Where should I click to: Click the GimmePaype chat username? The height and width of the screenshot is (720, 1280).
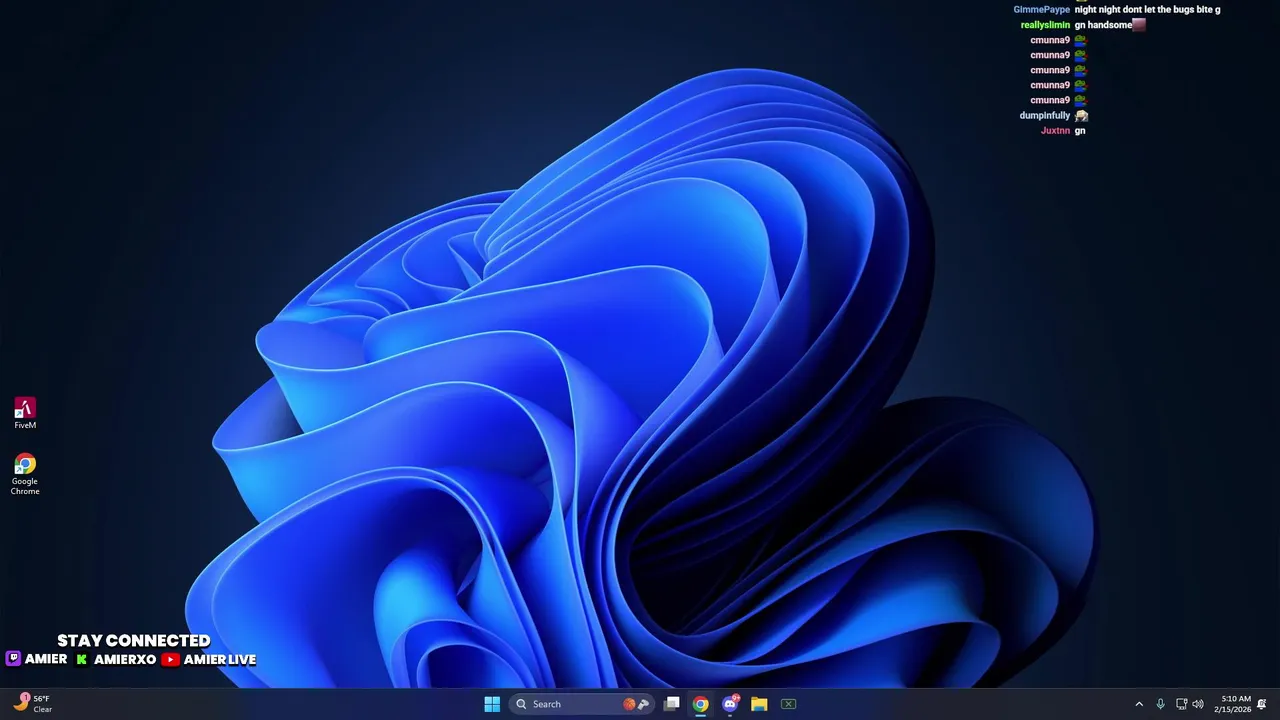click(1041, 10)
